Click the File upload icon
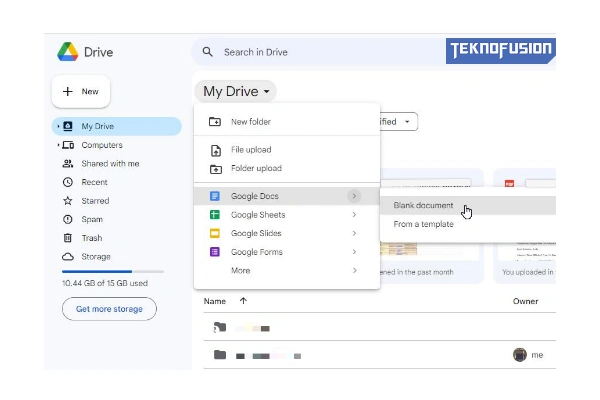The height and width of the screenshot is (400, 600). point(216,150)
